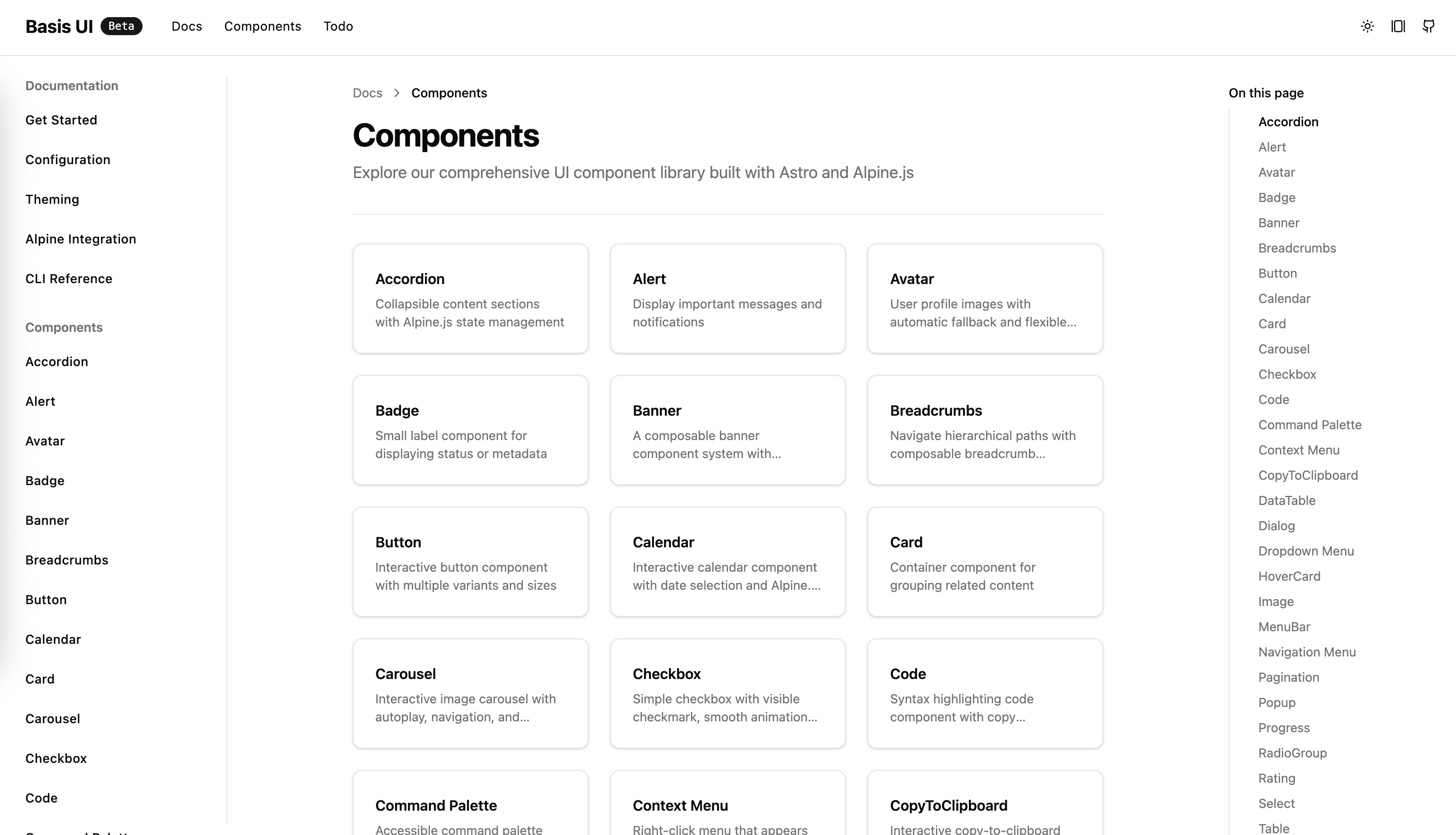The width and height of the screenshot is (1456, 835).
Task: Select Get Started in the sidebar
Action: (61, 120)
